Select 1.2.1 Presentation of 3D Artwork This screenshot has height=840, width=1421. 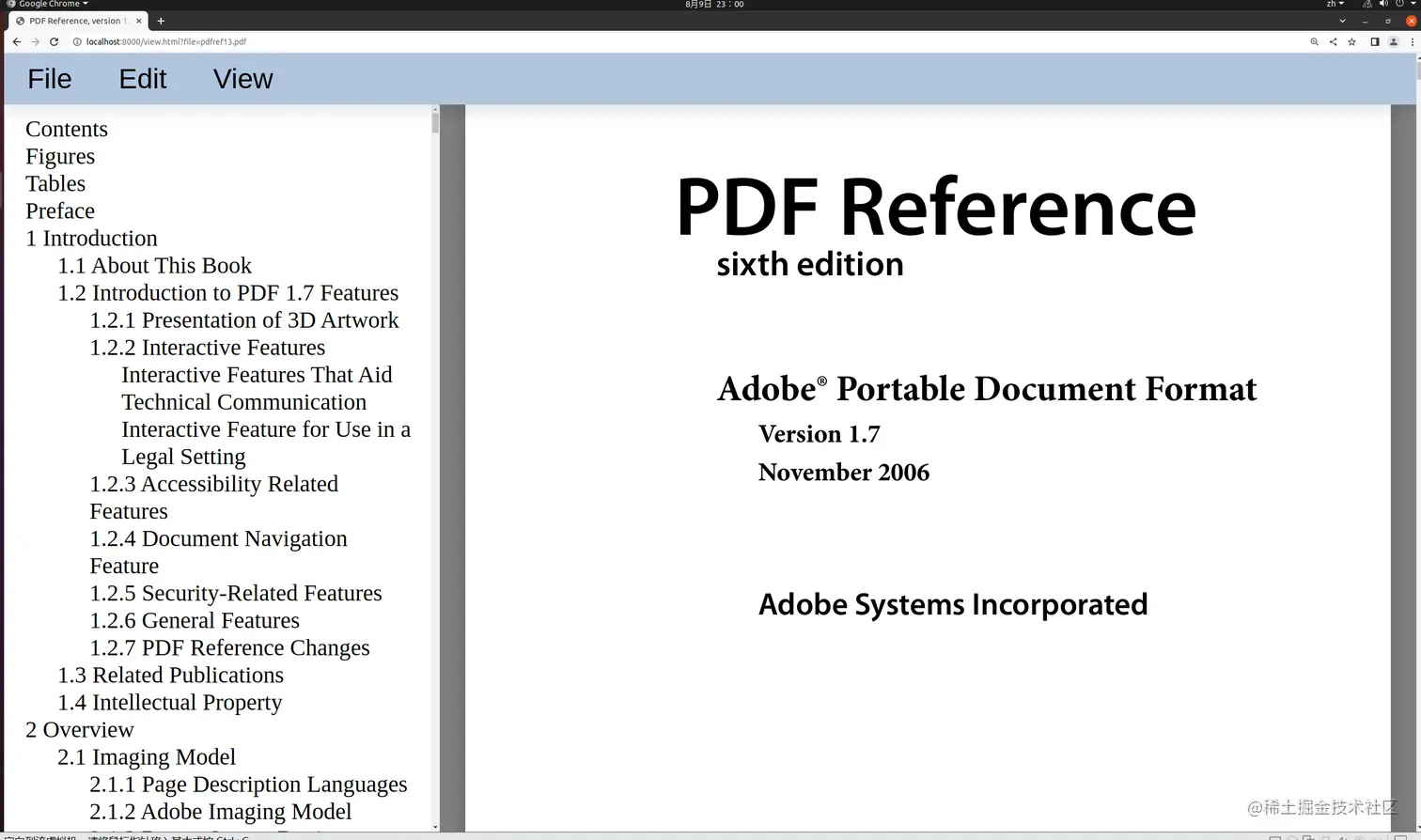[x=244, y=319]
